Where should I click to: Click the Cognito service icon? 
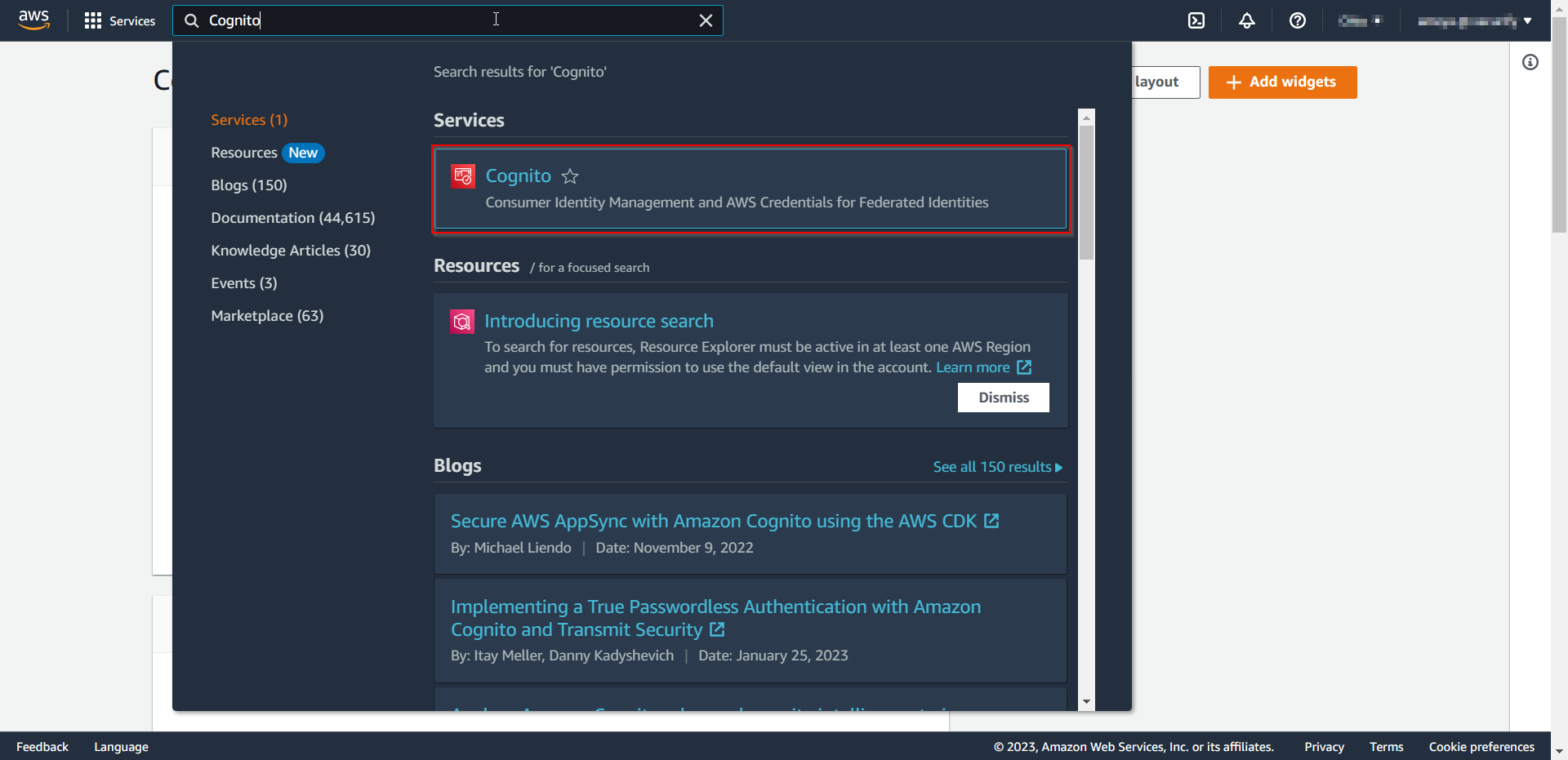tap(463, 176)
